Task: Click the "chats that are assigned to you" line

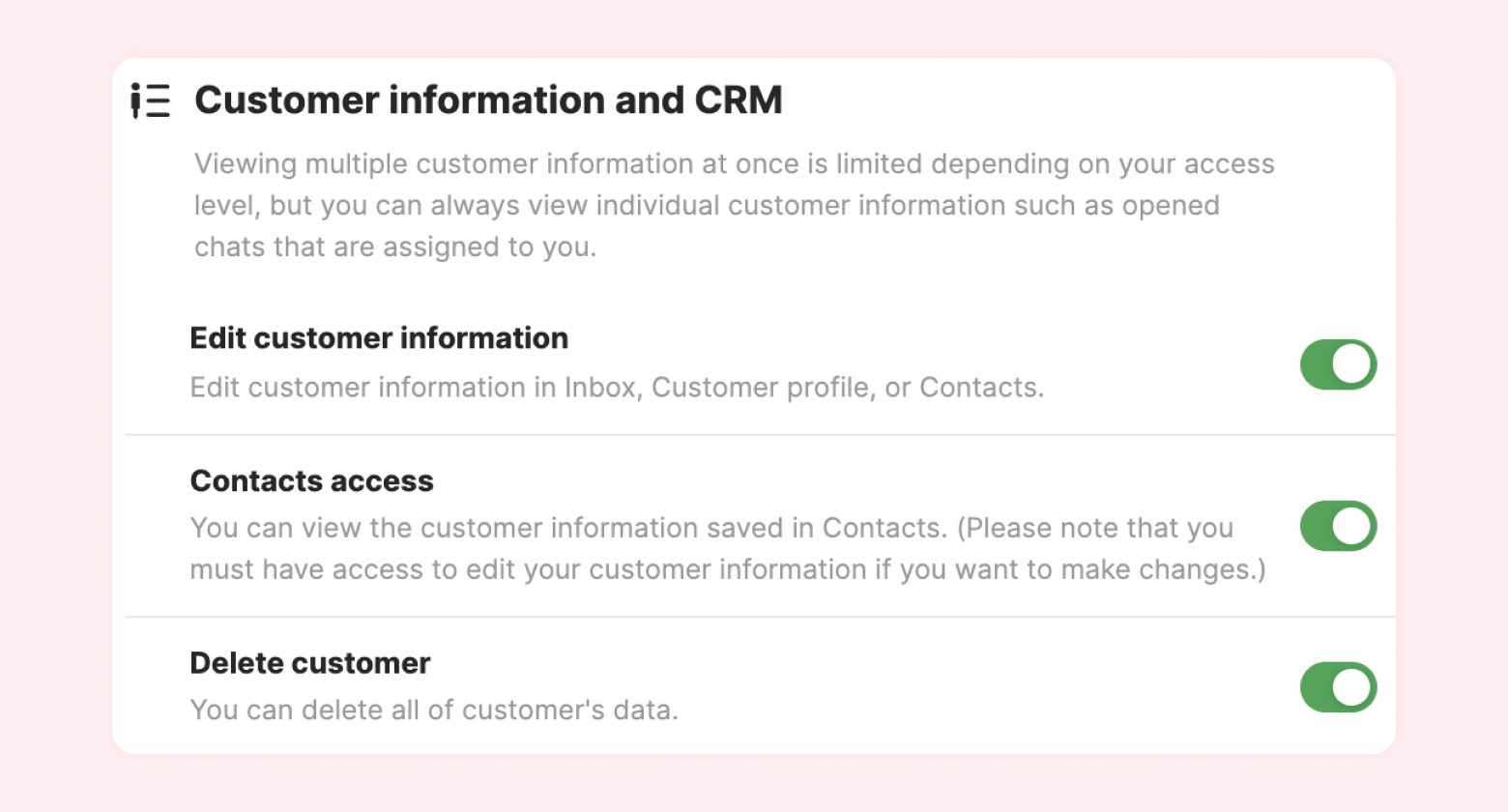Action: [x=394, y=247]
